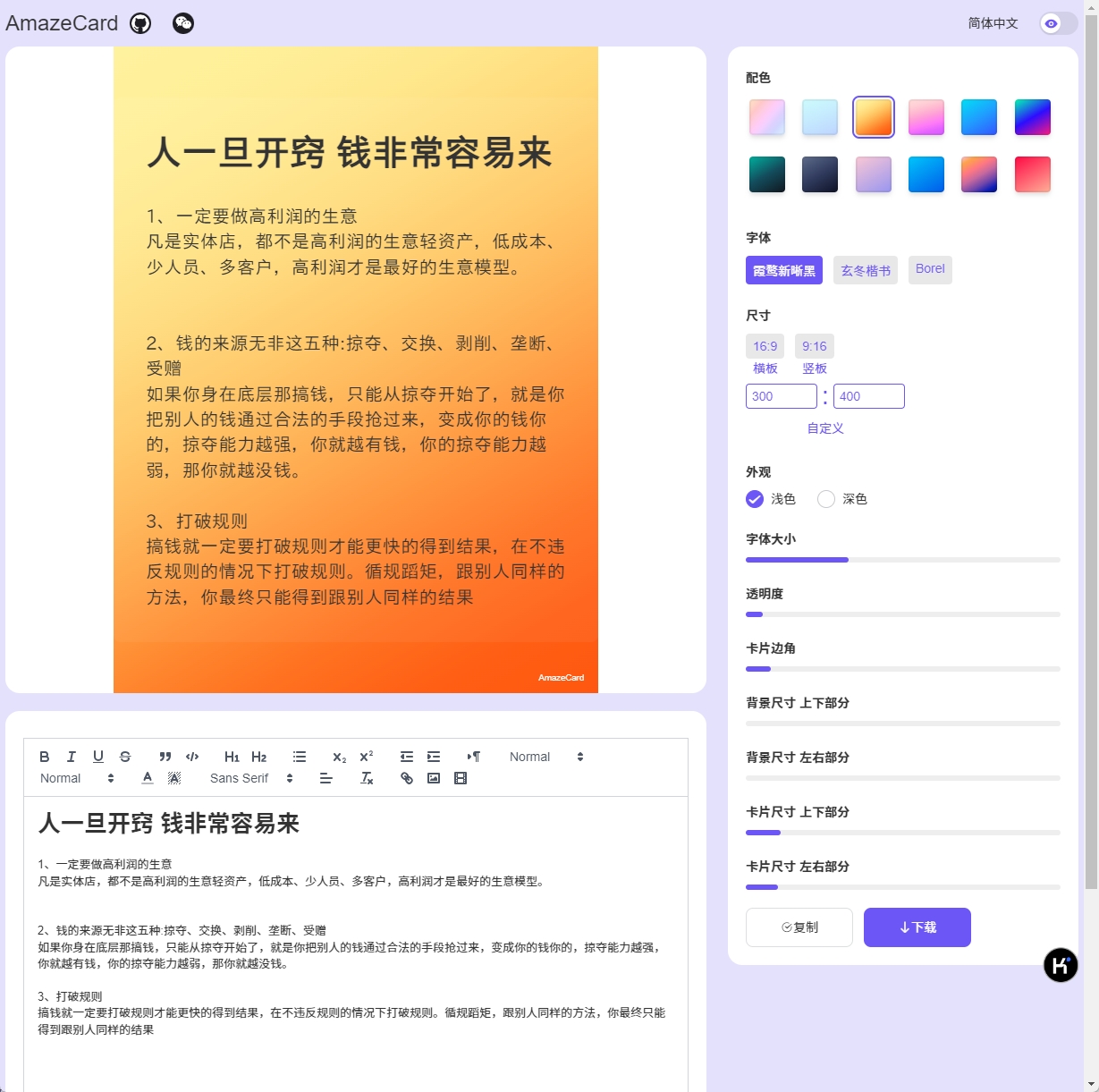Click the 复制 copy button
This screenshot has height=1092, width=1099.
point(799,927)
